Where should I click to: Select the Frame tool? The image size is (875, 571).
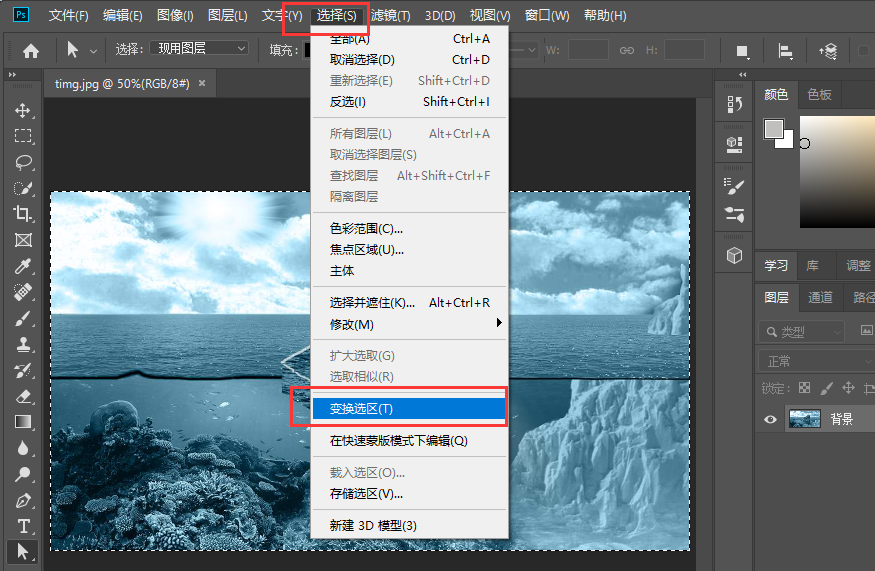coord(23,240)
